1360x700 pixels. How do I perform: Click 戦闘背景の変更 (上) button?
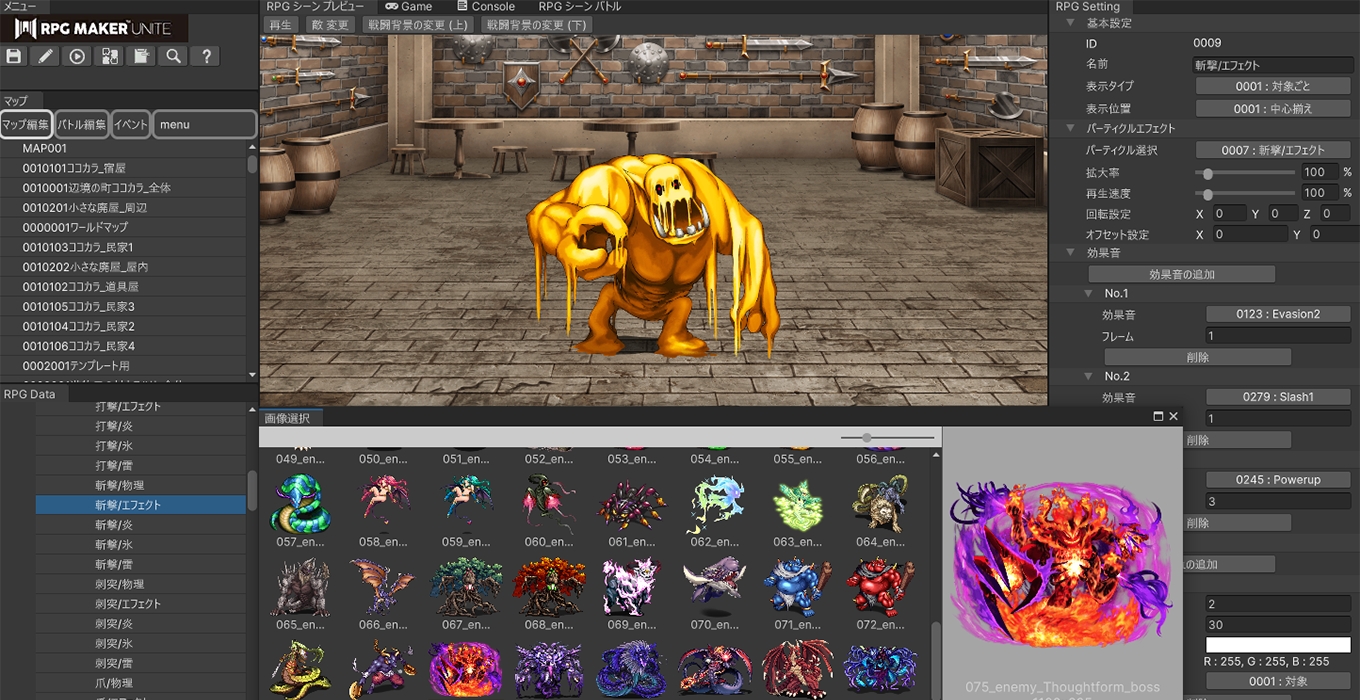417,25
